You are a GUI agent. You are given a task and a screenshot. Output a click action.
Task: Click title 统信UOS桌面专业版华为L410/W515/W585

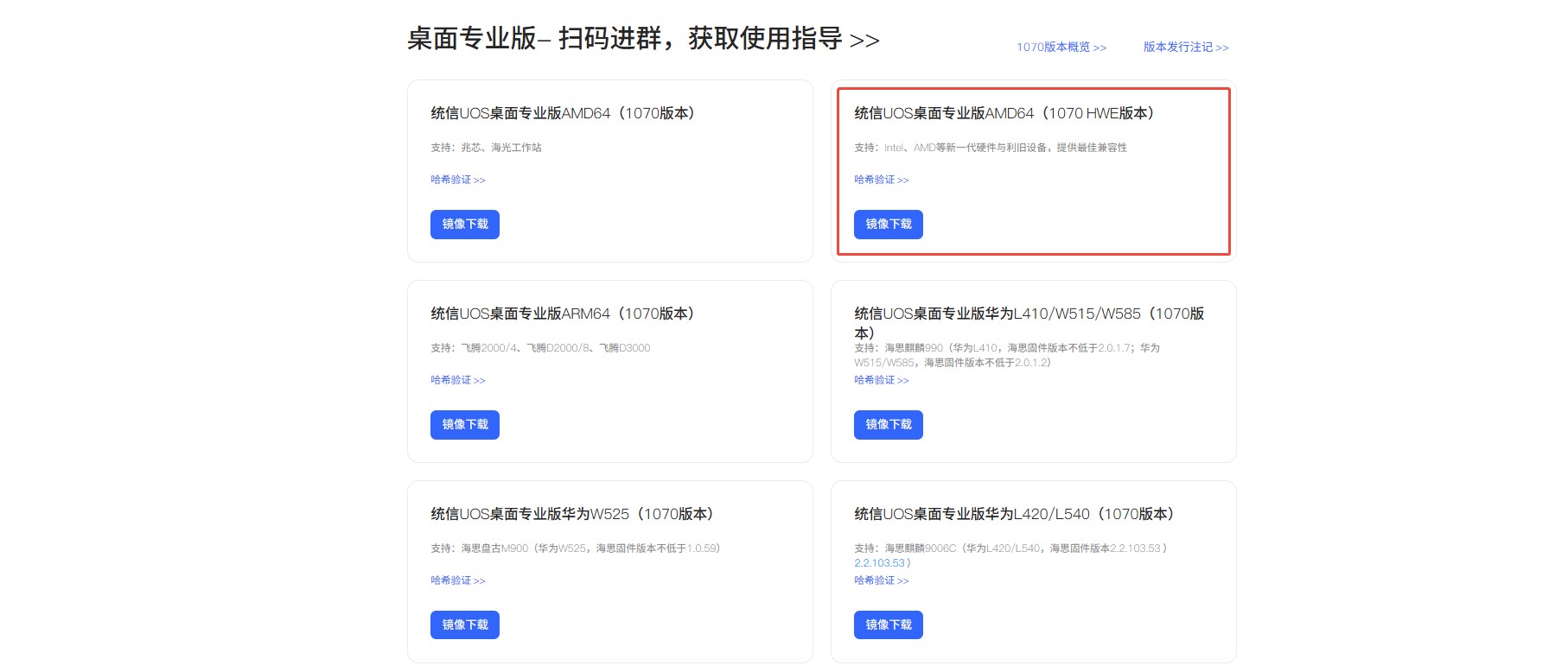1029,323
